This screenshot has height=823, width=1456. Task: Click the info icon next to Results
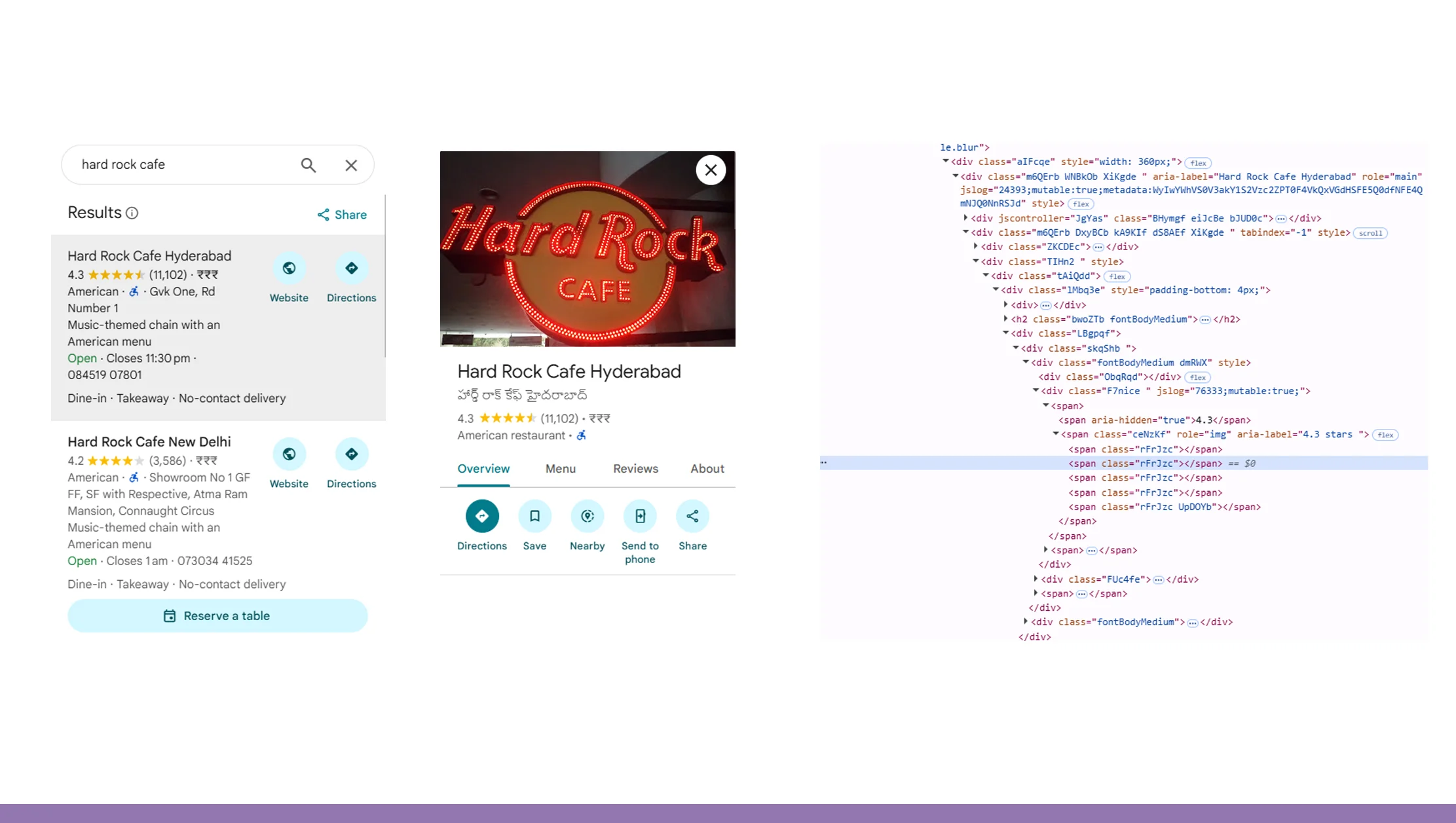point(133,213)
